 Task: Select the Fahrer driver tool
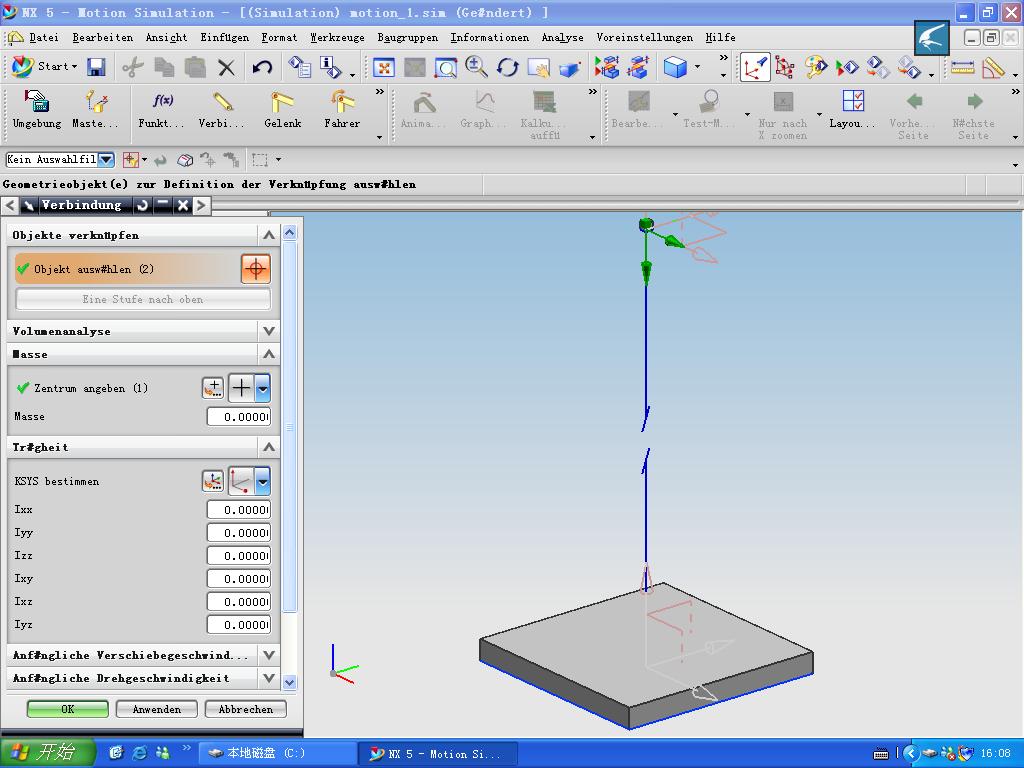[x=342, y=109]
